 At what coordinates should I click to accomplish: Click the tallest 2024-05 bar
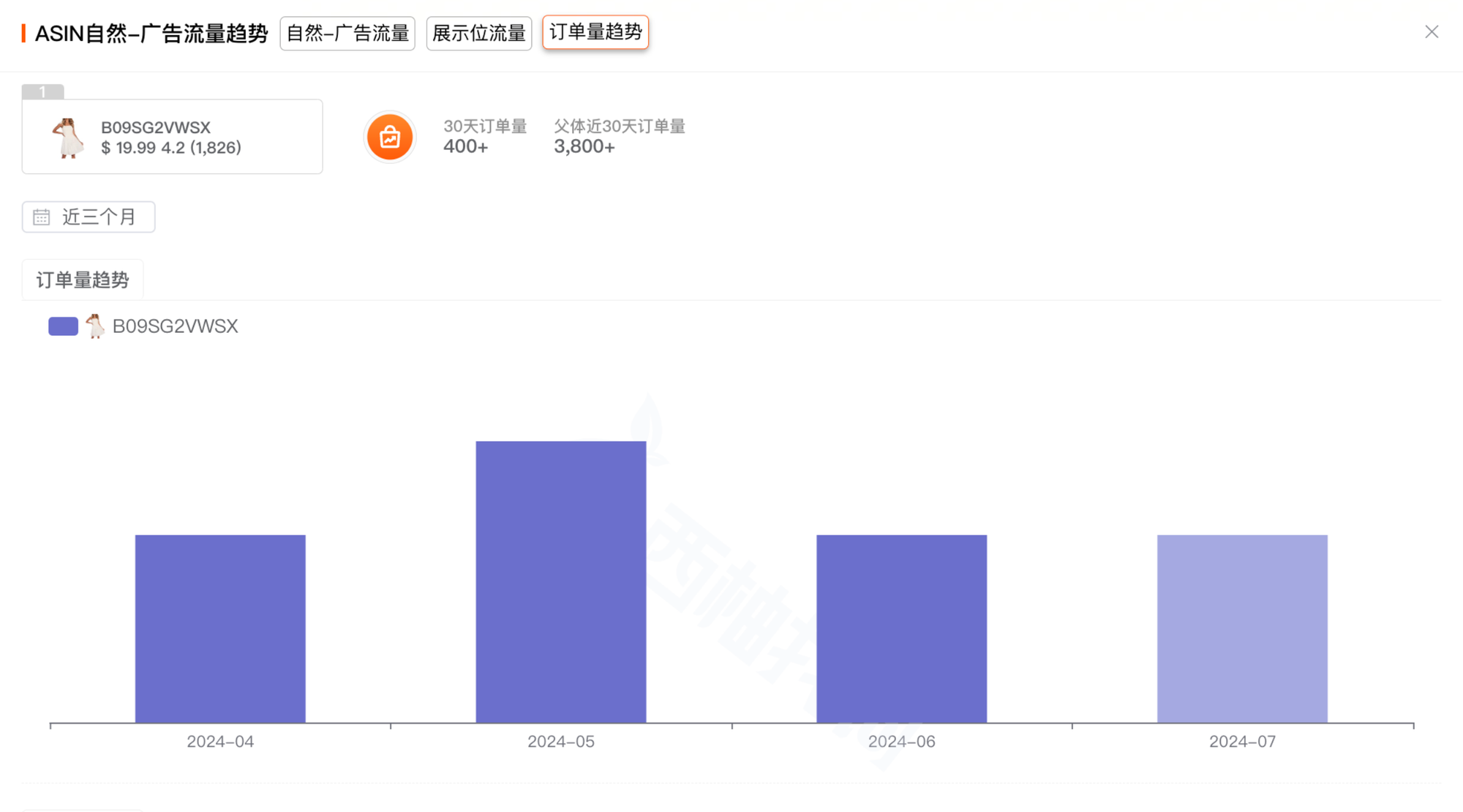pos(560,582)
